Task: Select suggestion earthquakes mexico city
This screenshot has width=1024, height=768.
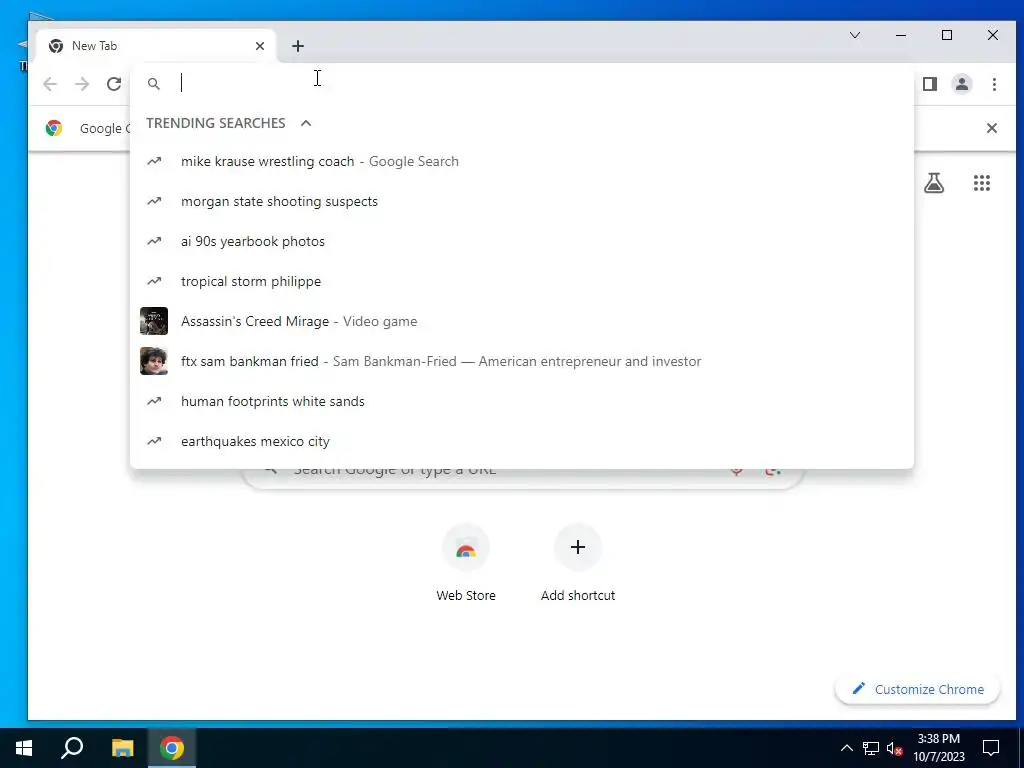Action: click(522, 441)
